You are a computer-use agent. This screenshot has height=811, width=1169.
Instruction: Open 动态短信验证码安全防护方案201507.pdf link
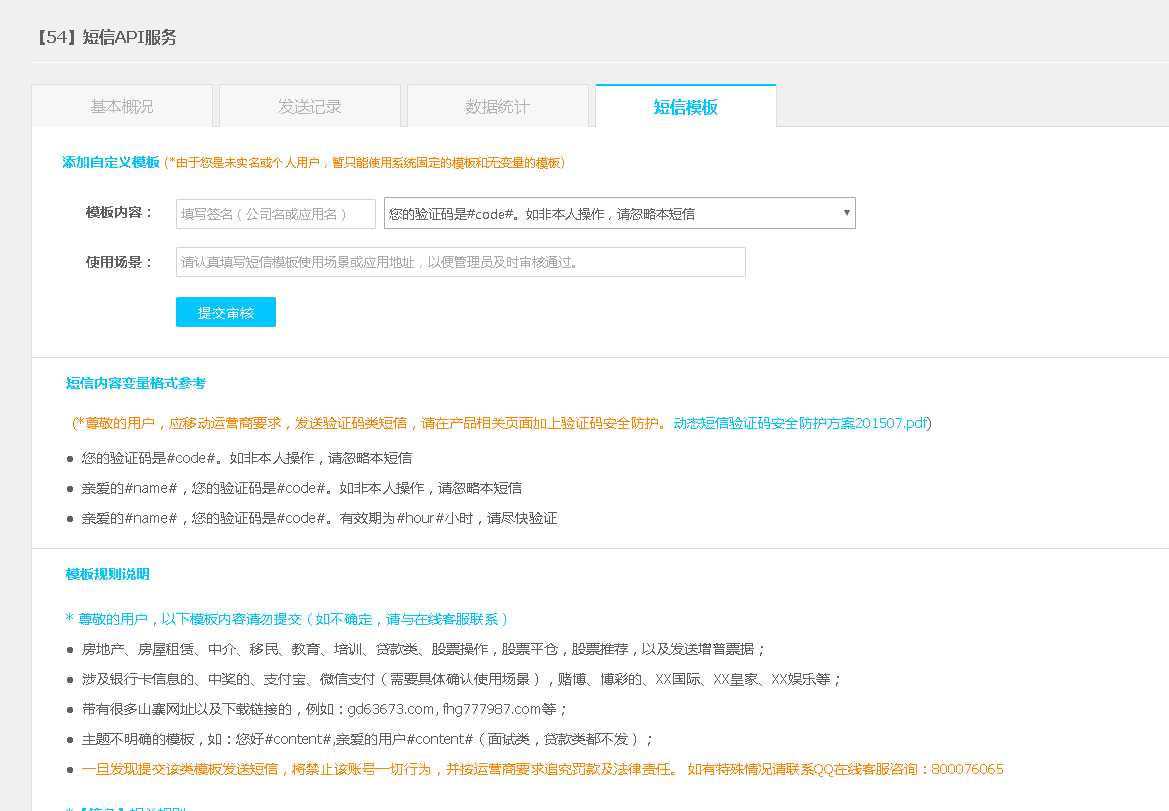coord(801,423)
